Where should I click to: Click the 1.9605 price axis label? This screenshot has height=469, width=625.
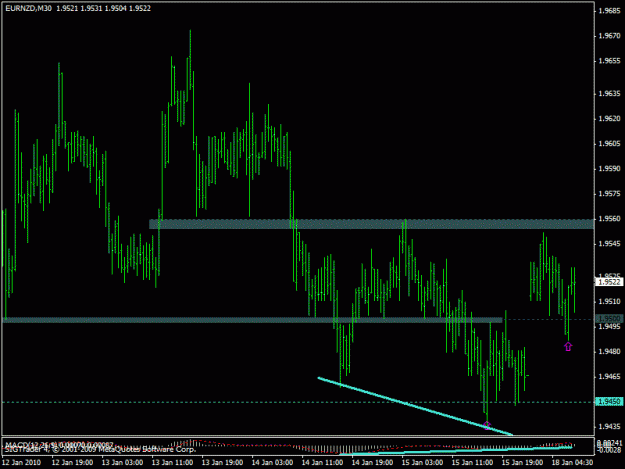[x=609, y=144]
